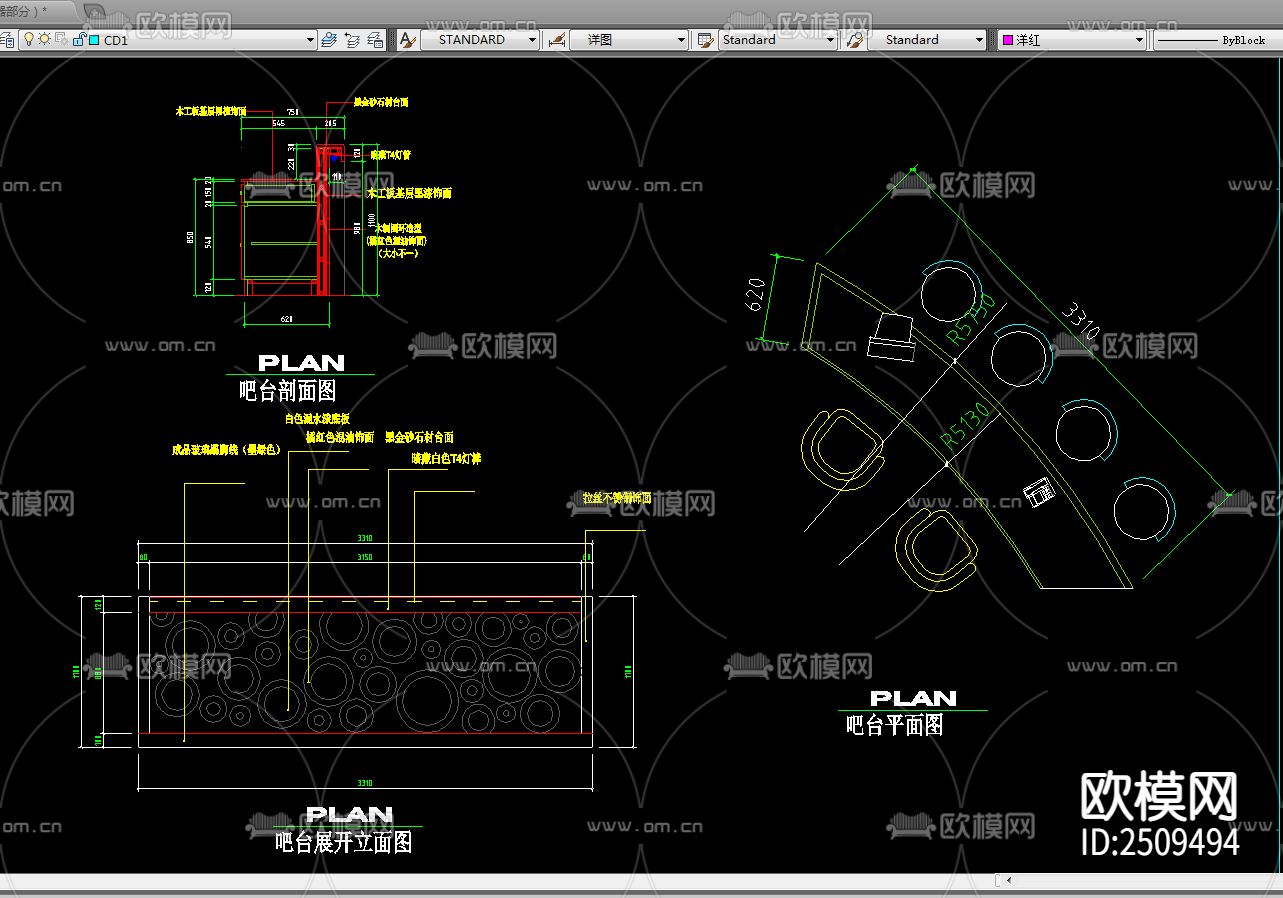Select the 620 dimension text in plan view

[756, 296]
